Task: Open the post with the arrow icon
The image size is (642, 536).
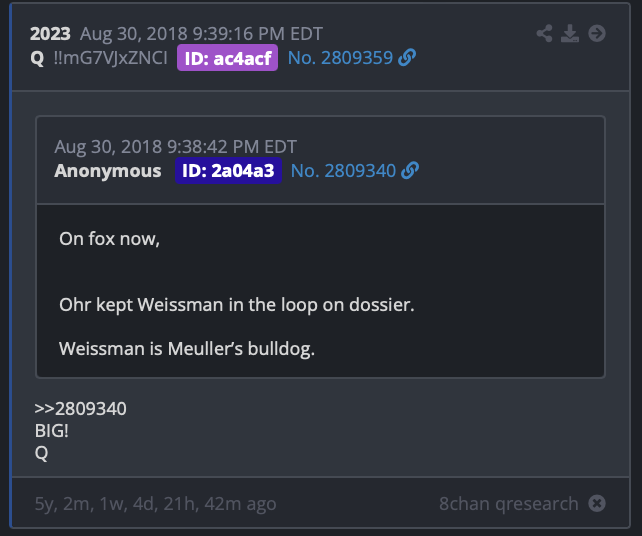Action: point(597,34)
